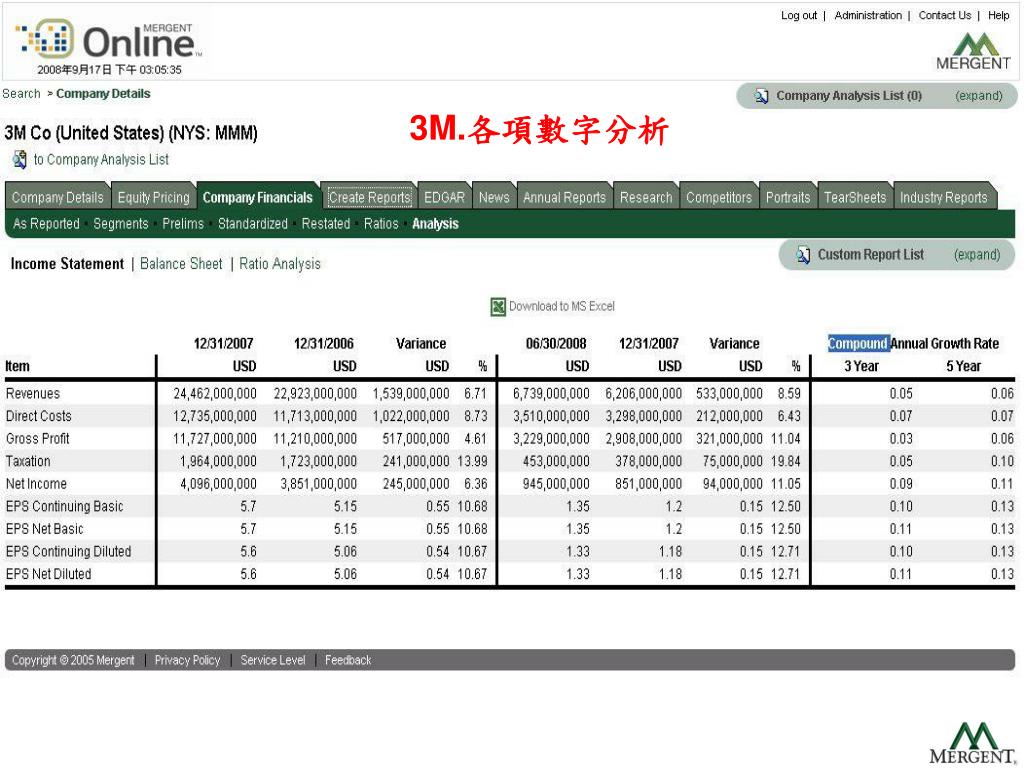Open the Segments sub-tab
The height and width of the screenshot is (768, 1024).
(x=121, y=224)
